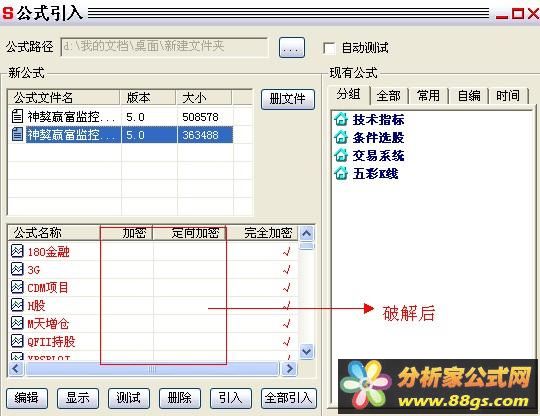Select the first formula file's document icon

(x=17, y=116)
